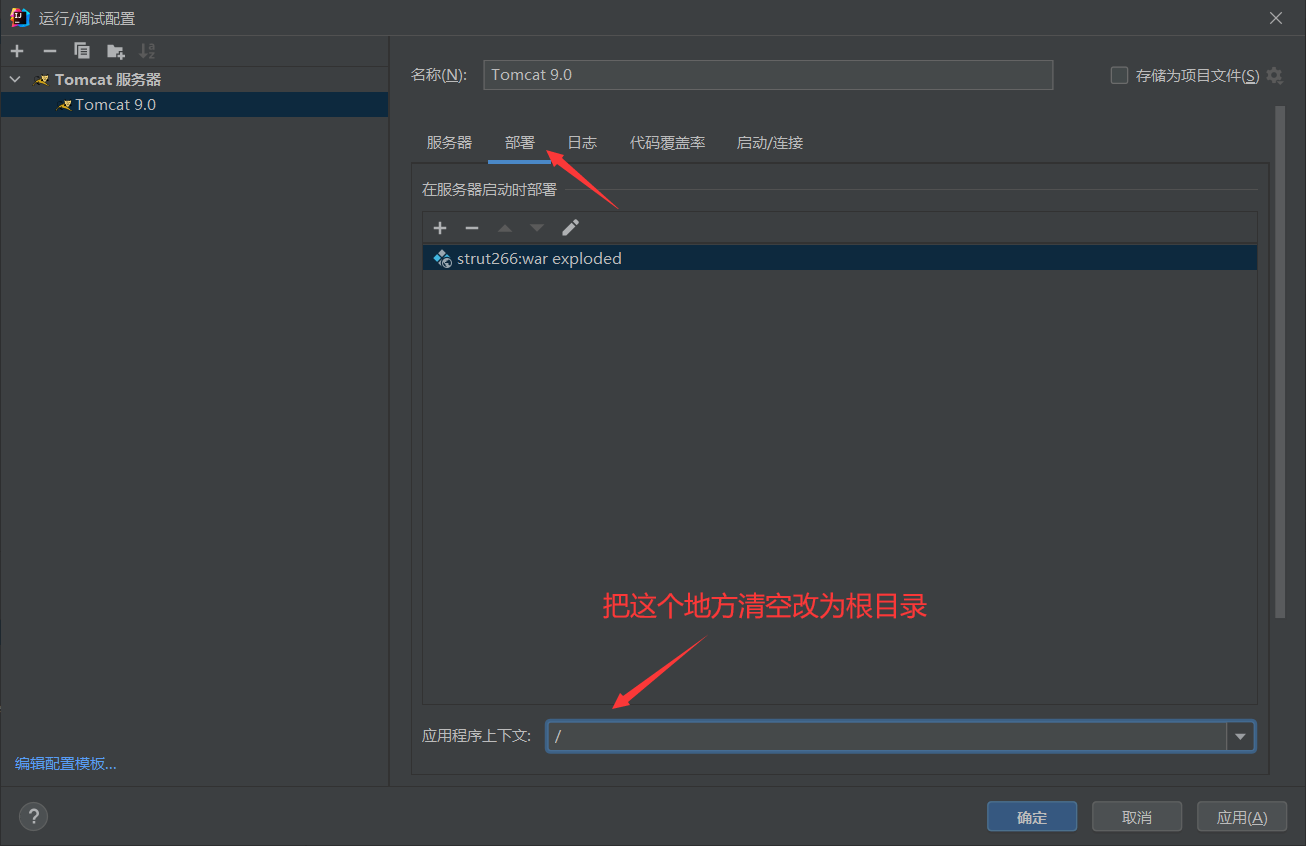Expand the 应用程序上下文 dropdown arrow
Viewport: 1306px width, 846px height.
(x=1241, y=737)
